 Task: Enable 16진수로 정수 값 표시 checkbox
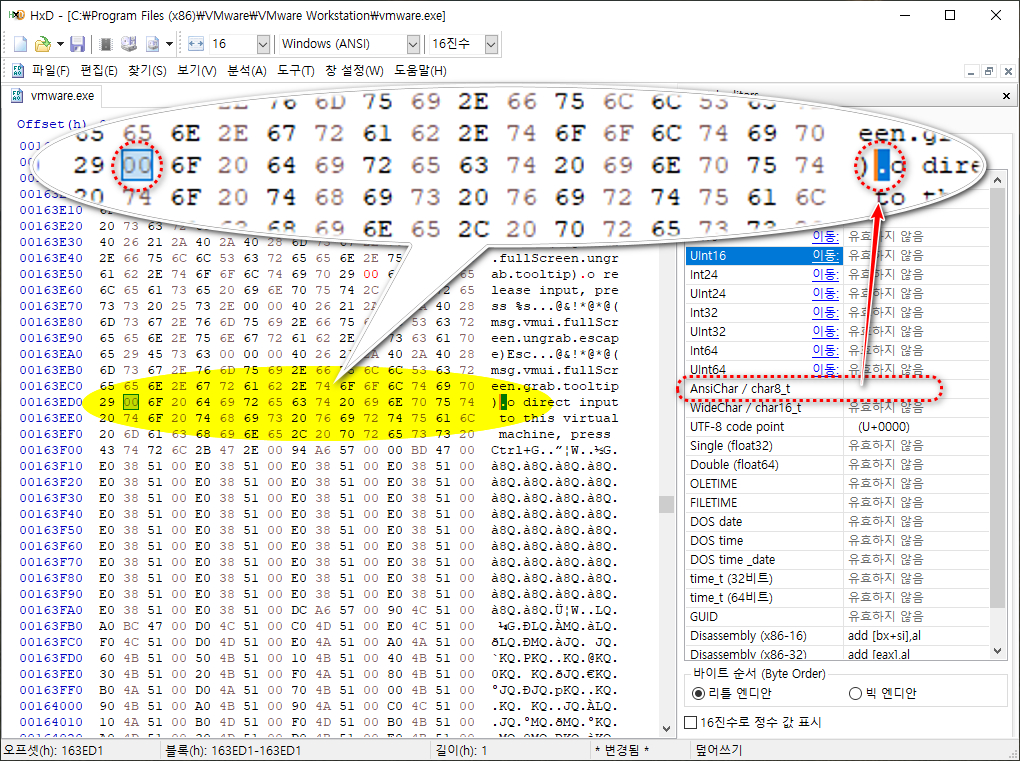point(753,722)
